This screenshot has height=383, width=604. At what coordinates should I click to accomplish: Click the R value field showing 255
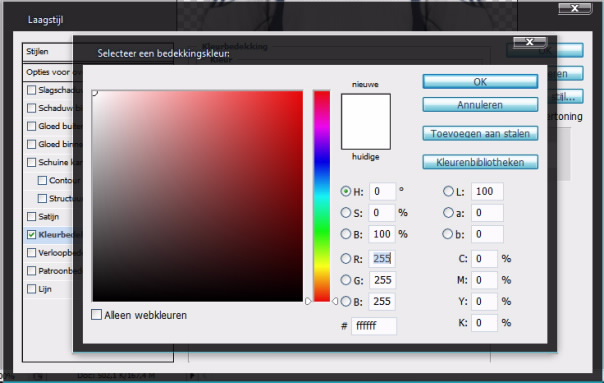click(x=382, y=259)
